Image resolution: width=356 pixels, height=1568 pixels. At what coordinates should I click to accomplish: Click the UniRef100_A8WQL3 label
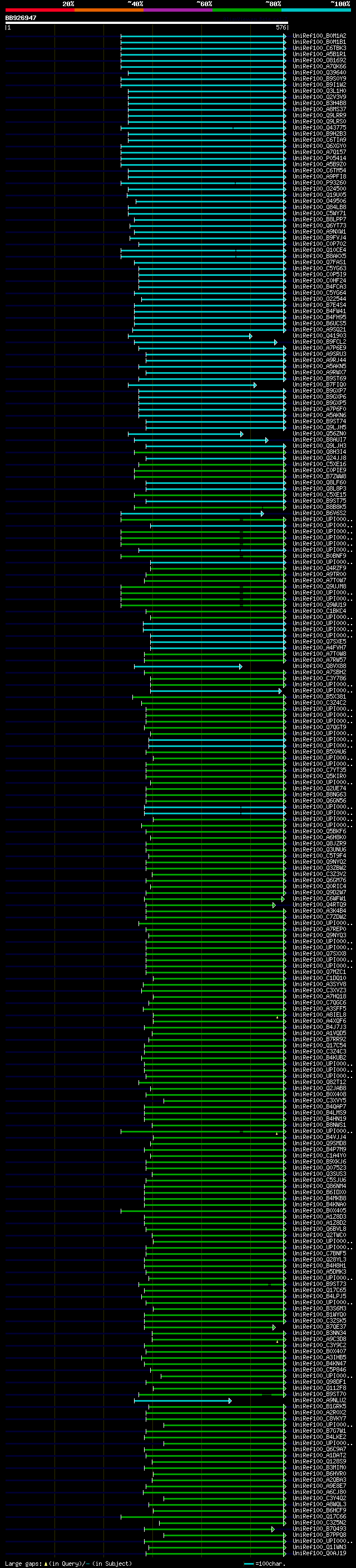319,1504
